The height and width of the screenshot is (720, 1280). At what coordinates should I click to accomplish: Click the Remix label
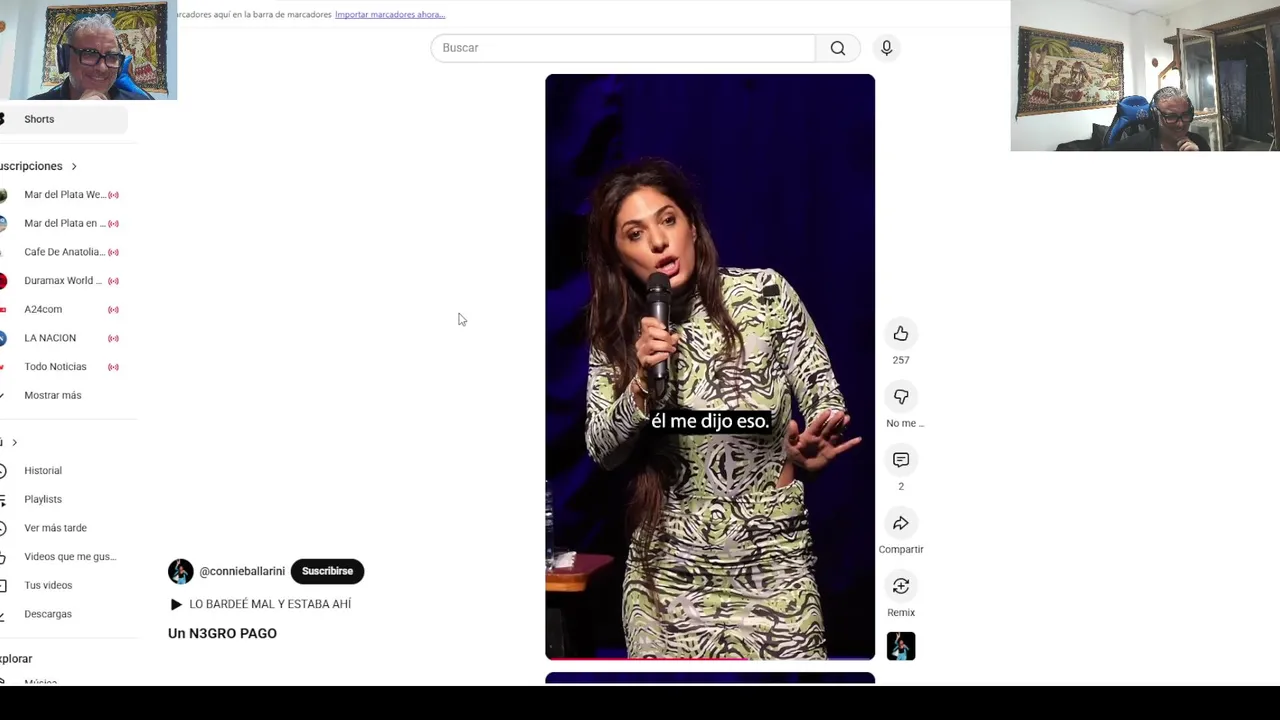coord(901,612)
